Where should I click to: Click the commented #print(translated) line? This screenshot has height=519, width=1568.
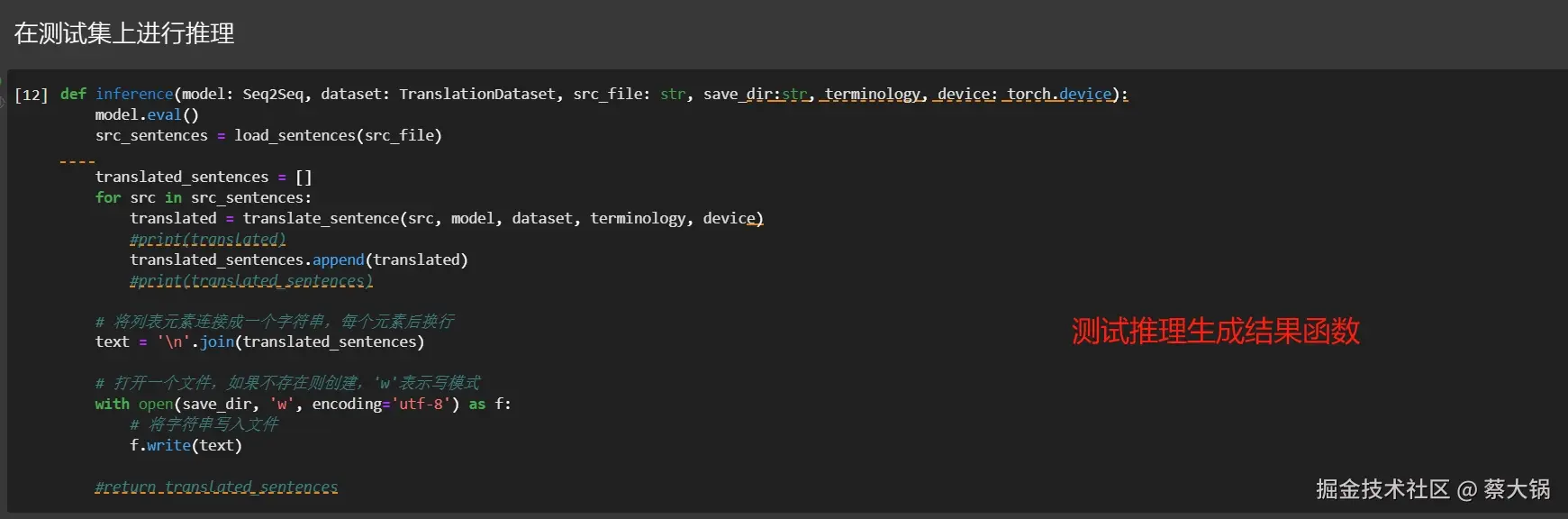(208, 239)
